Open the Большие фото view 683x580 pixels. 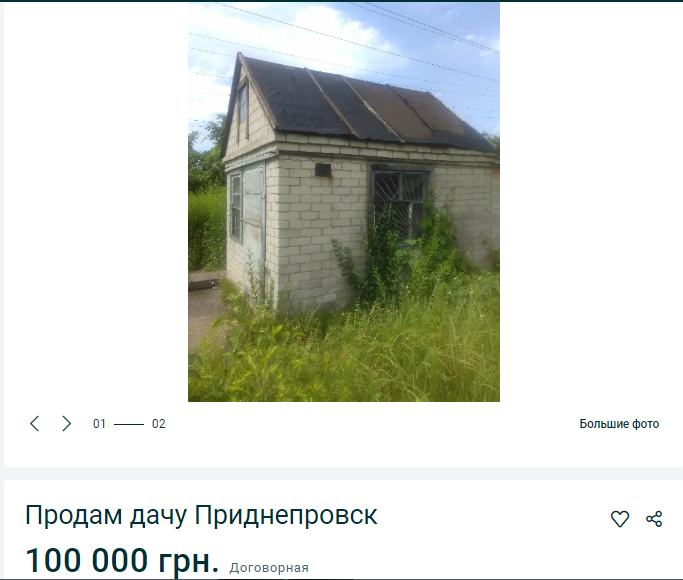619,424
